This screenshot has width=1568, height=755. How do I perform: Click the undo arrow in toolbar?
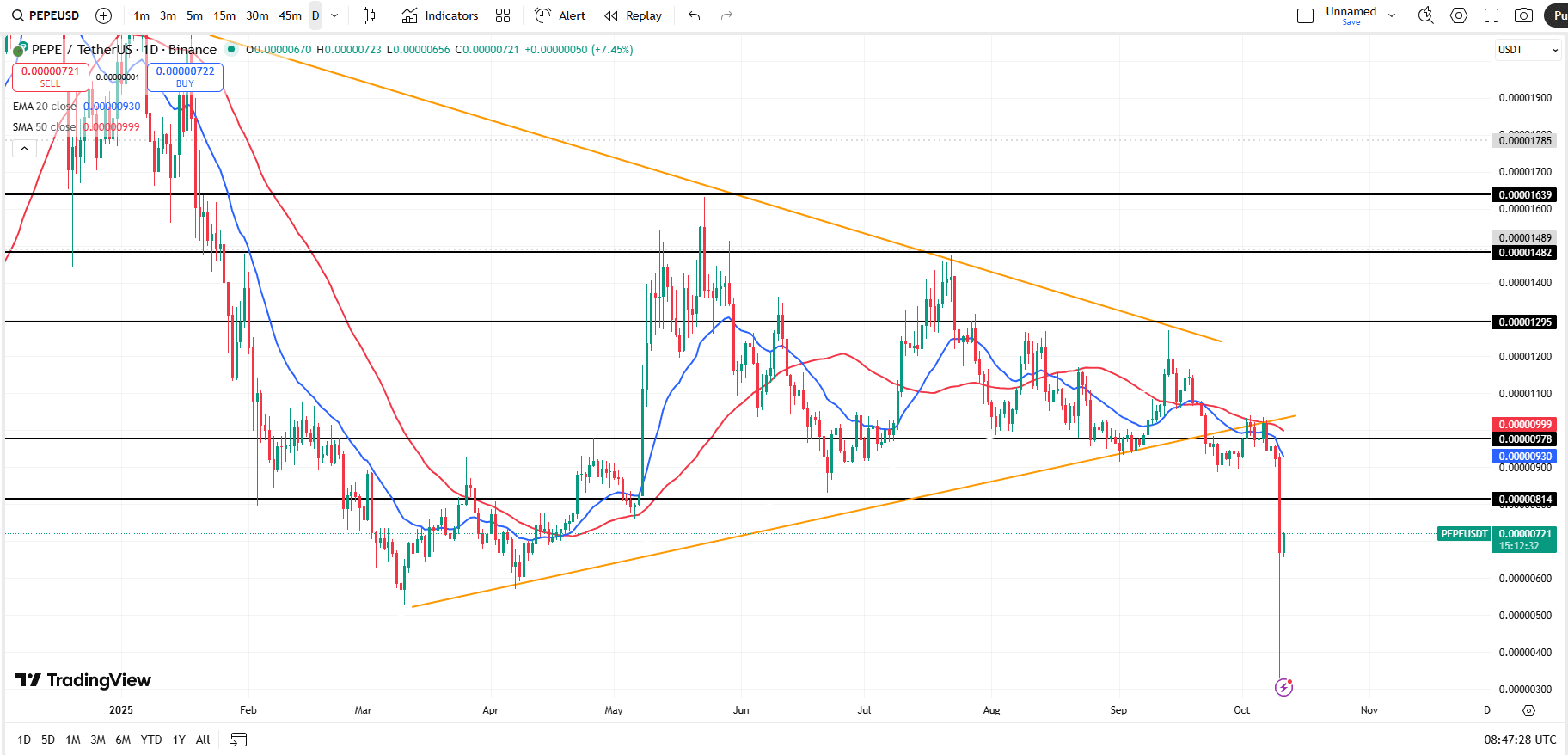click(x=695, y=15)
